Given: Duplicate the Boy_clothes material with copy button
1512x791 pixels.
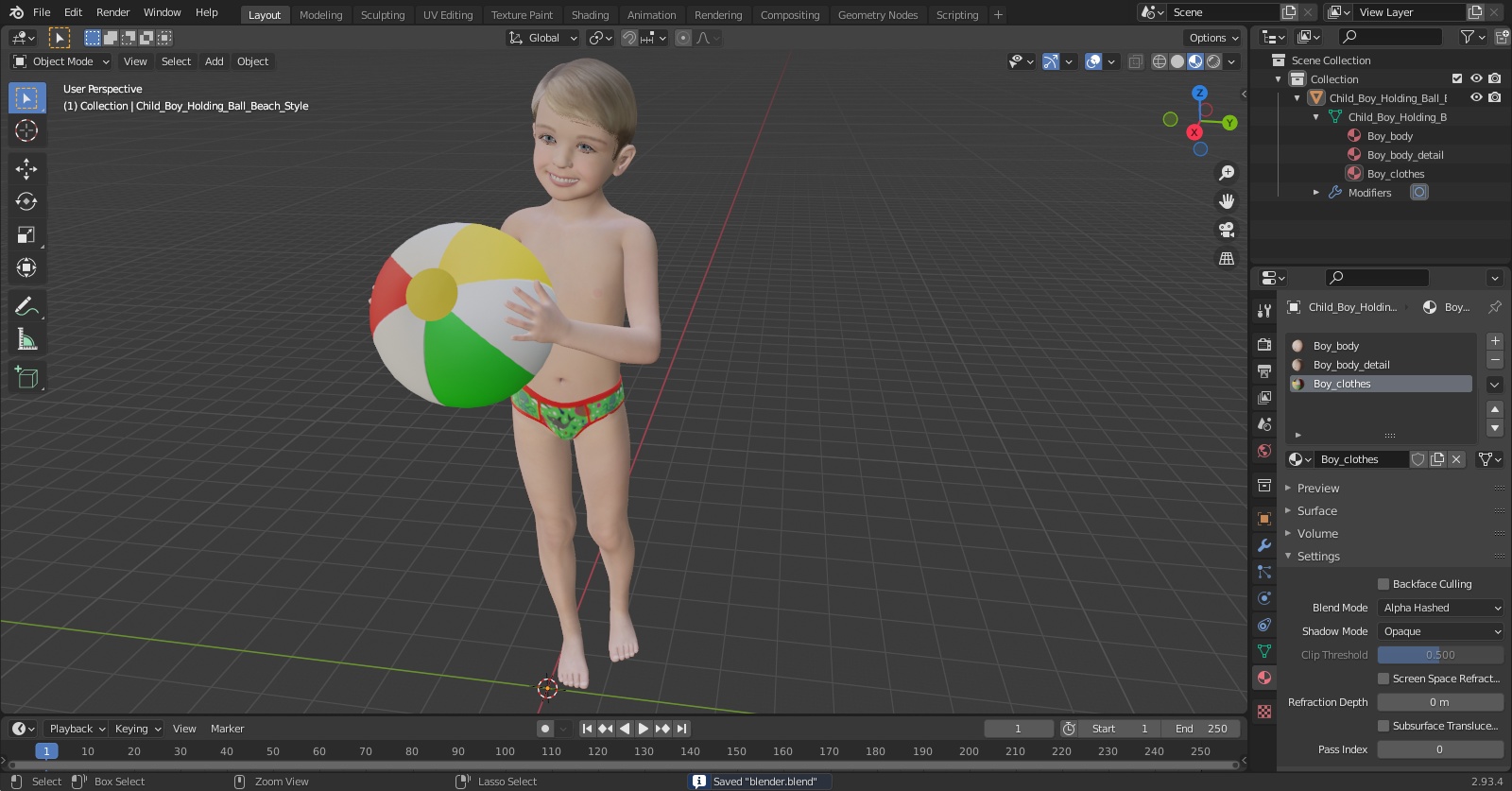Looking at the screenshot, I should coord(1437,459).
